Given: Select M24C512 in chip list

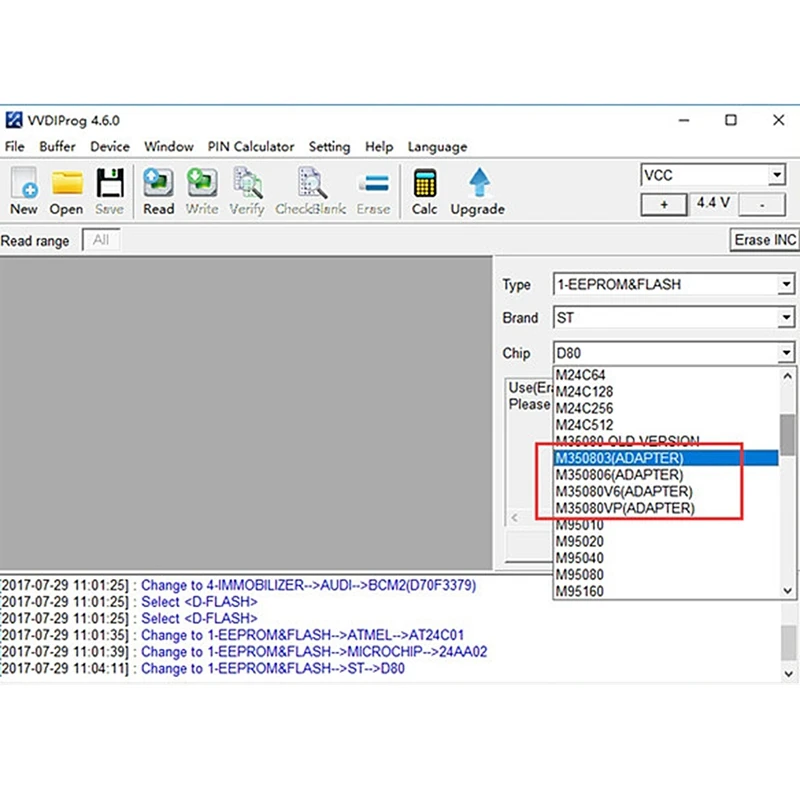Looking at the screenshot, I should (666, 425).
